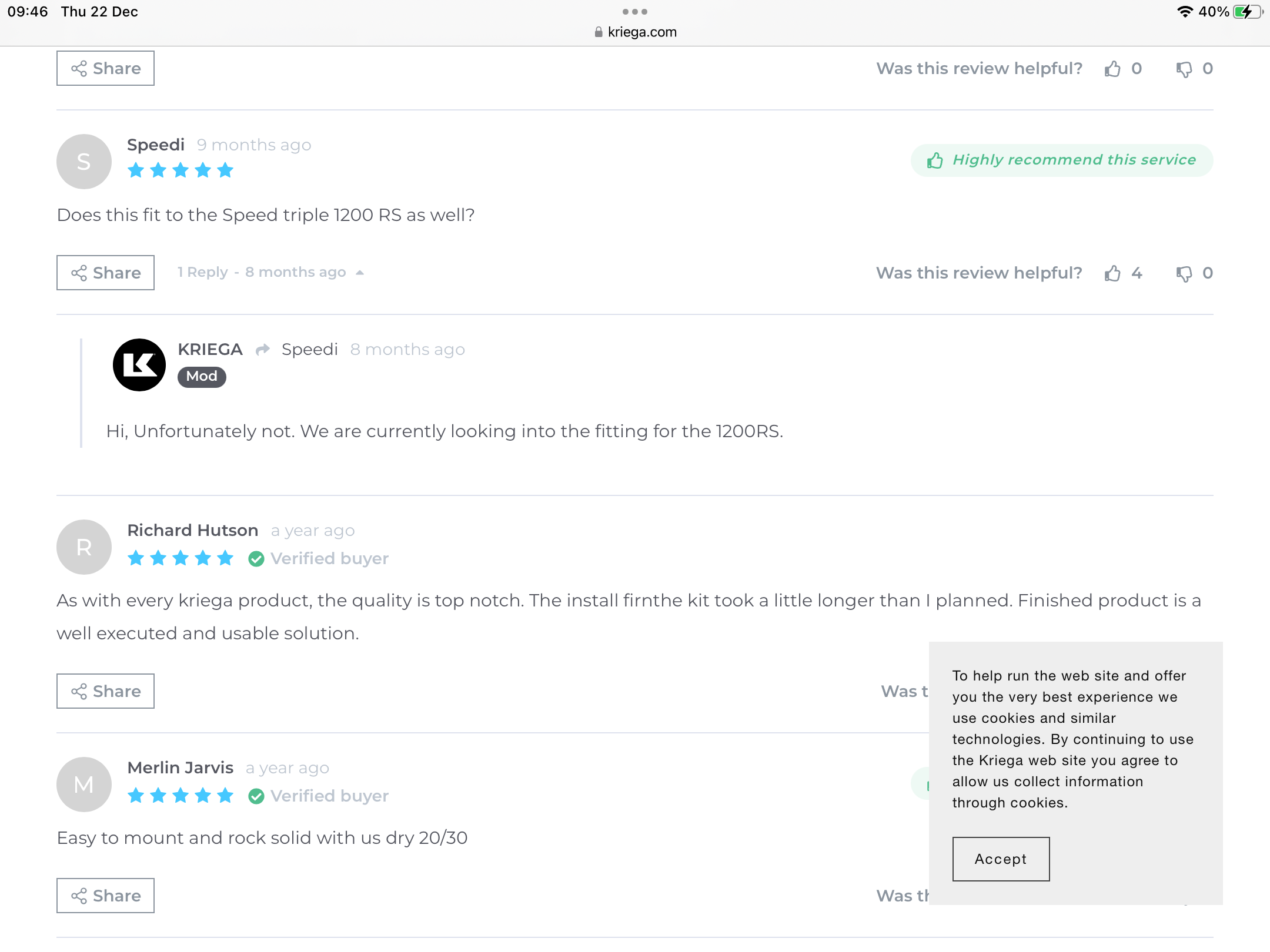Click Merlin Jarvis's Verified buyer checkmark
The height and width of the screenshot is (952, 1270).
pyautogui.click(x=256, y=796)
